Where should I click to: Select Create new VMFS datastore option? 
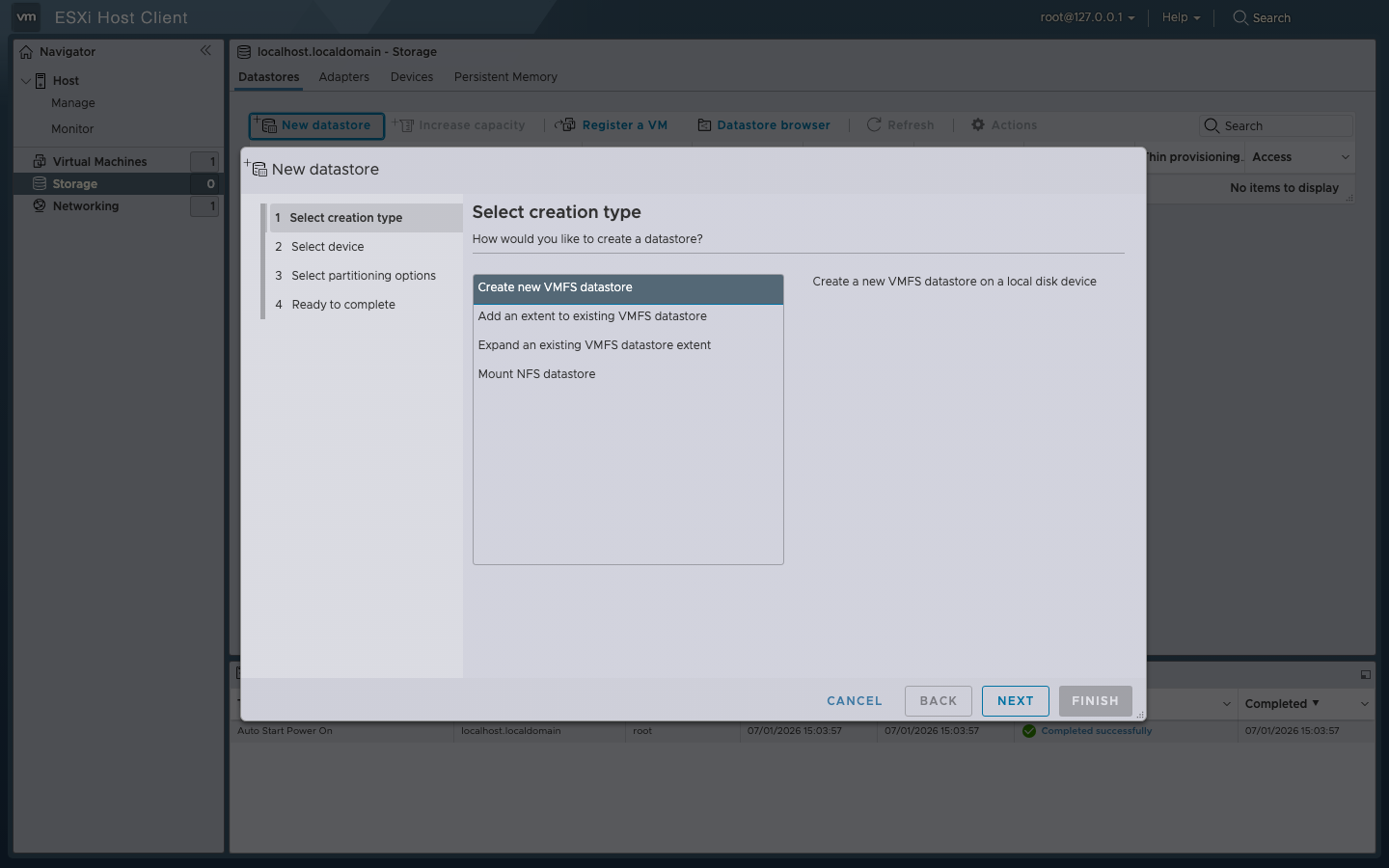tap(628, 287)
